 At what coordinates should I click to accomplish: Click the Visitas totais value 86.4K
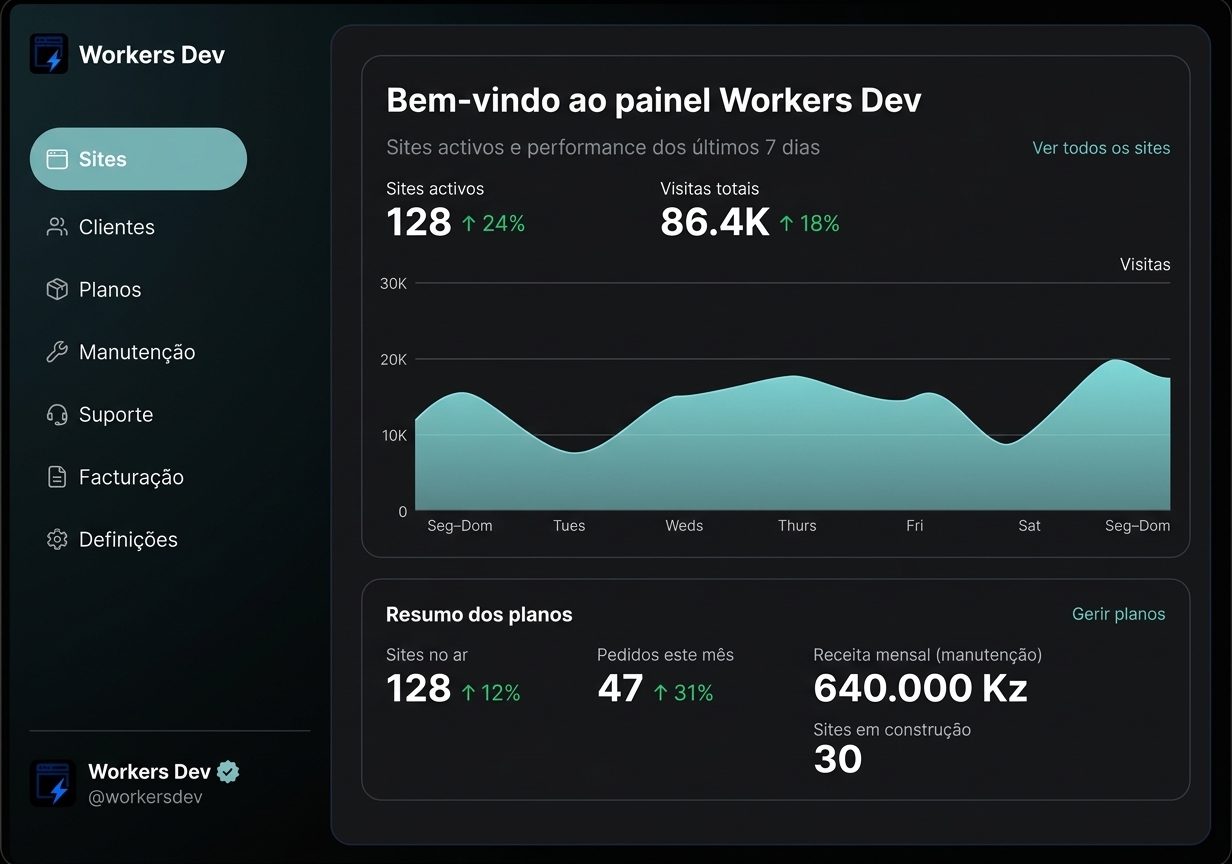coord(715,222)
